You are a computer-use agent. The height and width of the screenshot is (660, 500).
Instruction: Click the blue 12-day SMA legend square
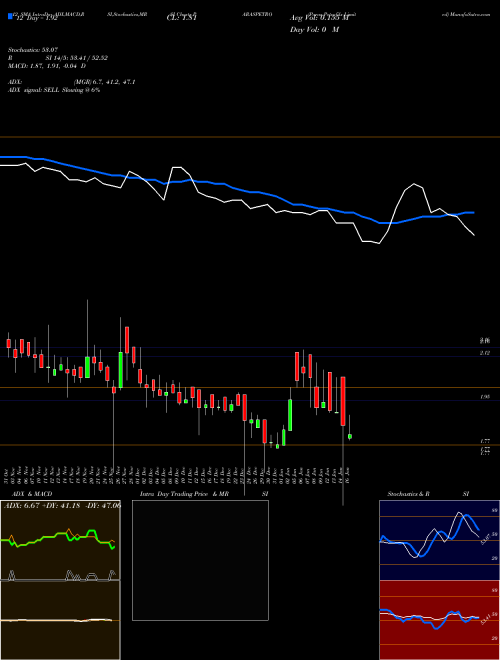point(11,17)
